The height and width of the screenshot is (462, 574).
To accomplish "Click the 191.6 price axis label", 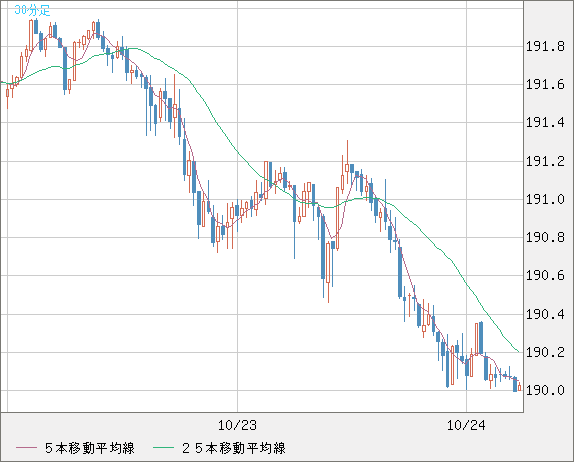I will [x=545, y=85].
